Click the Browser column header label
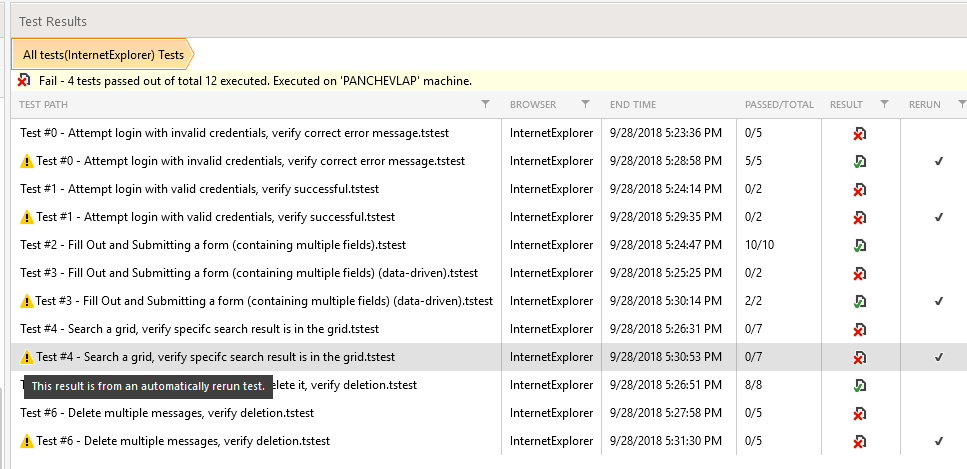This screenshot has width=967, height=469. (533, 105)
